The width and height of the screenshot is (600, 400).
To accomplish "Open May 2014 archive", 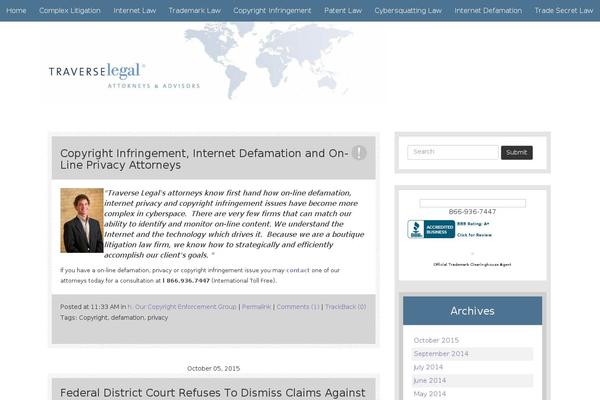I will [x=429, y=394].
